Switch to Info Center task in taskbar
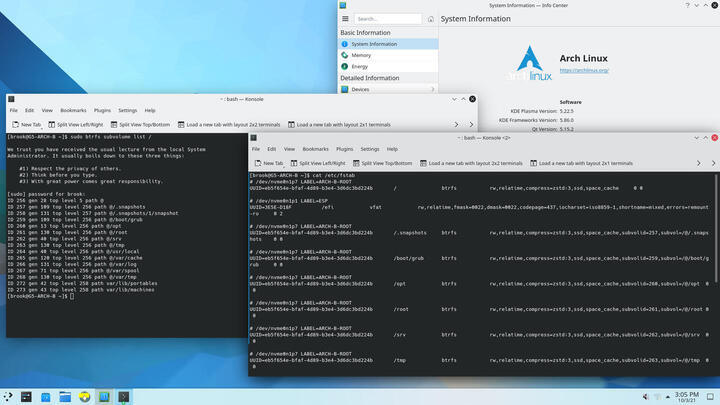The height and width of the screenshot is (405, 720). pyautogui.click(x=104, y=397)
